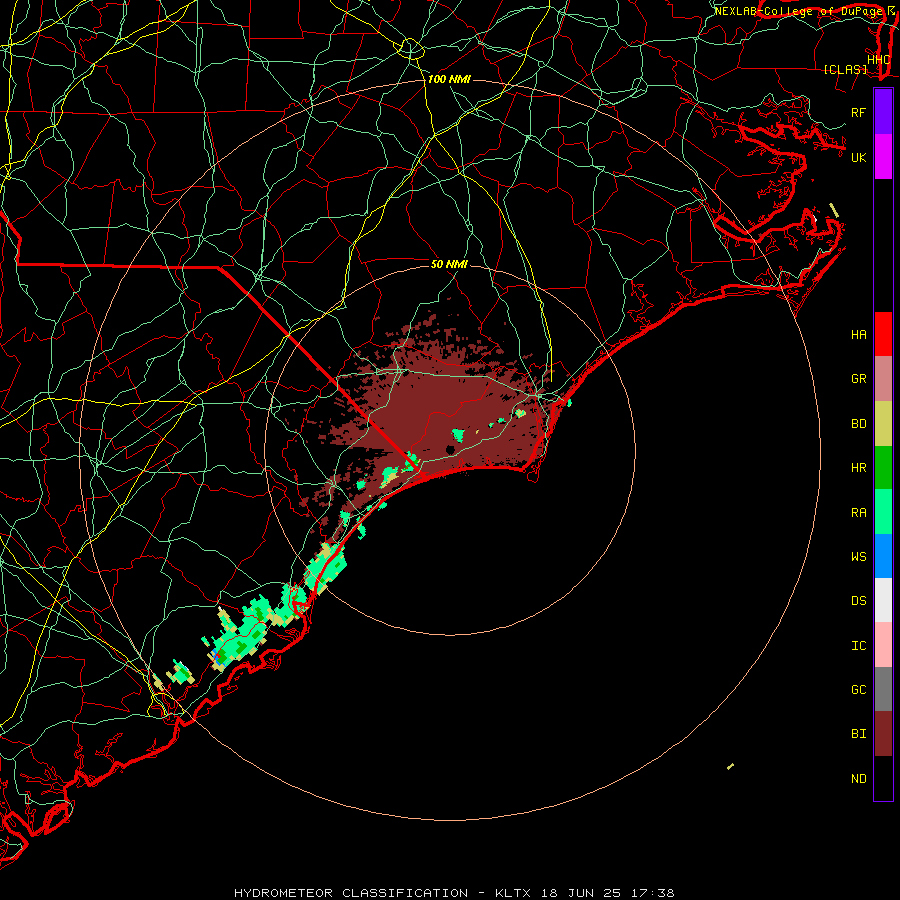Click the 50 NMI range ring label
The width and height of the screenshot is (900, 900).
pos(449,264)
